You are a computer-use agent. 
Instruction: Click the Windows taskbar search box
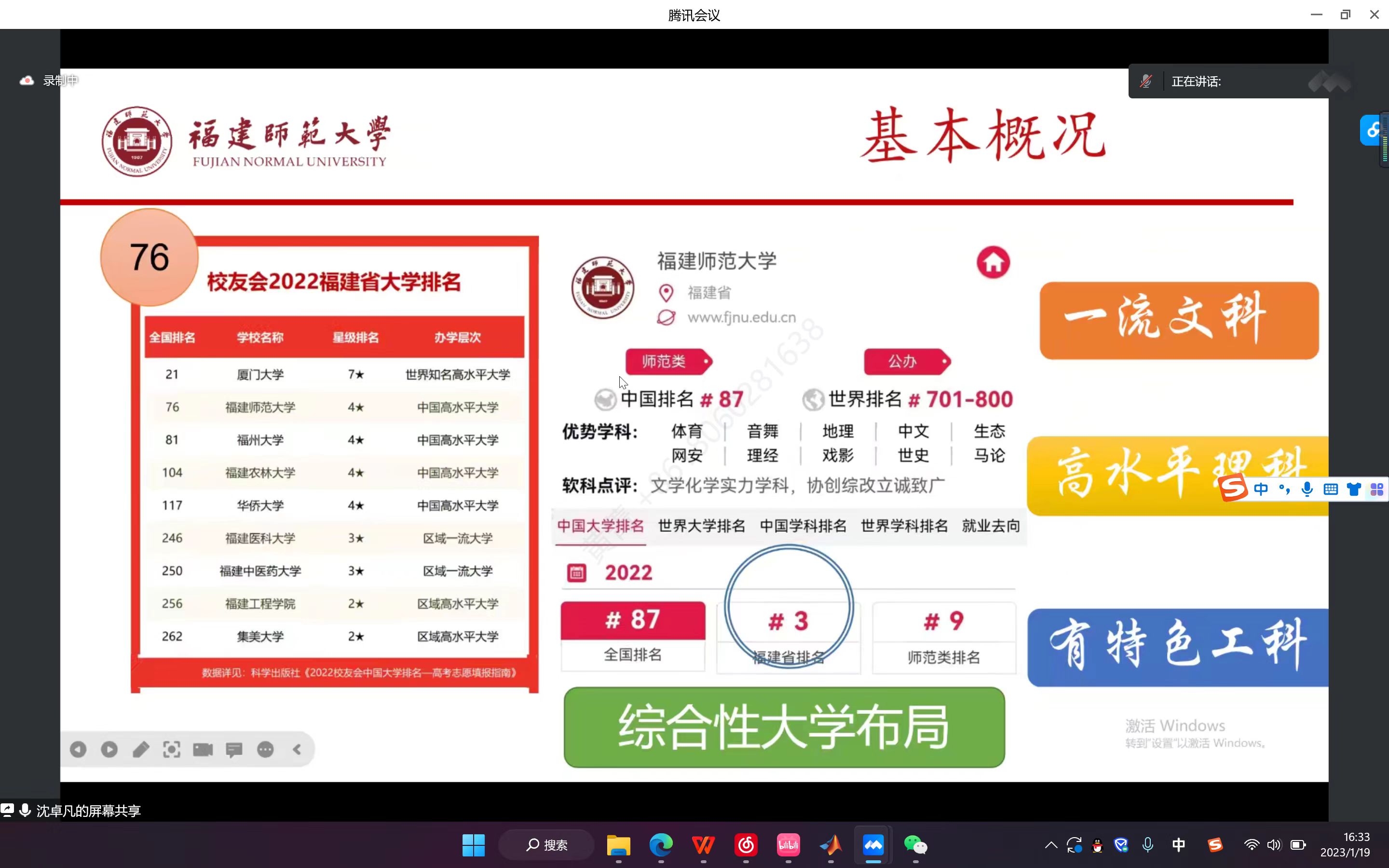[x=546, y=845]
